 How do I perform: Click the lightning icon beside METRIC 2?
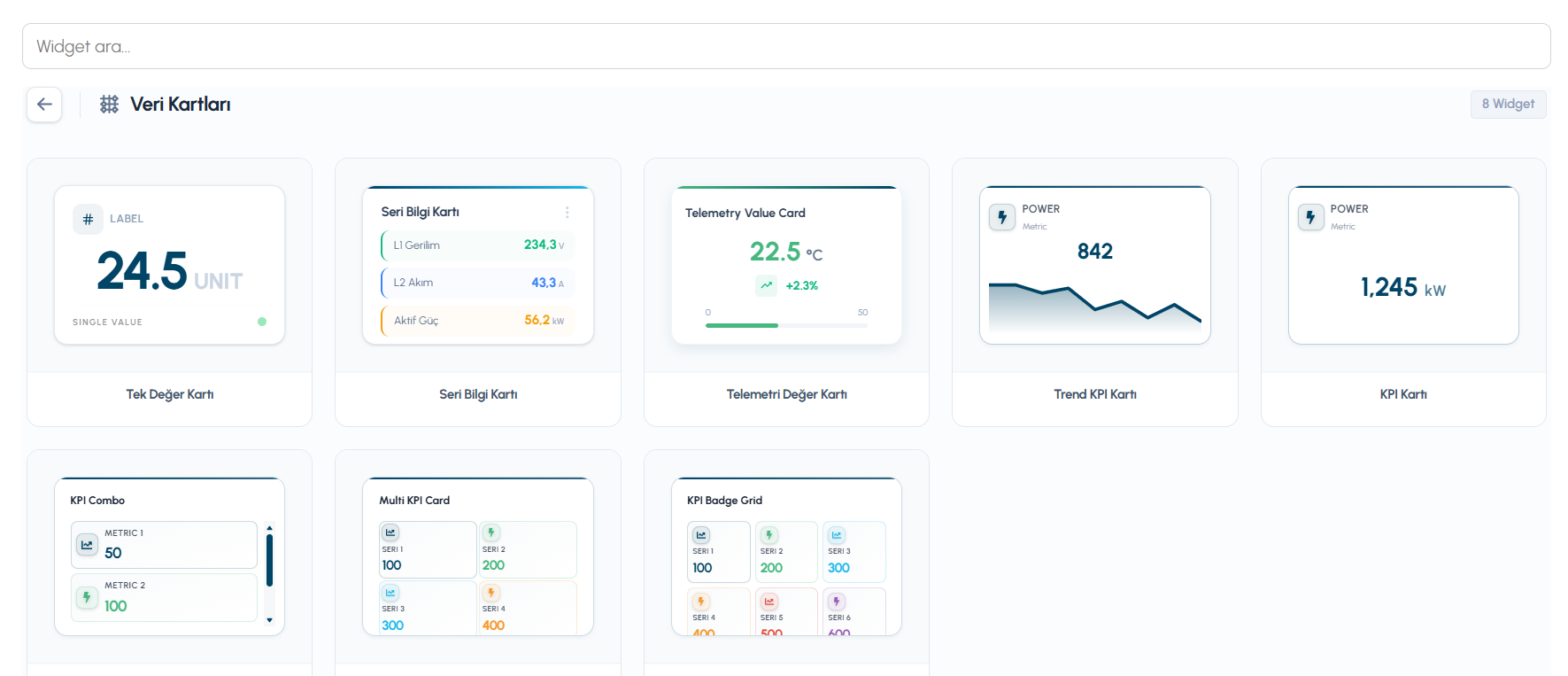click(87, 597)
